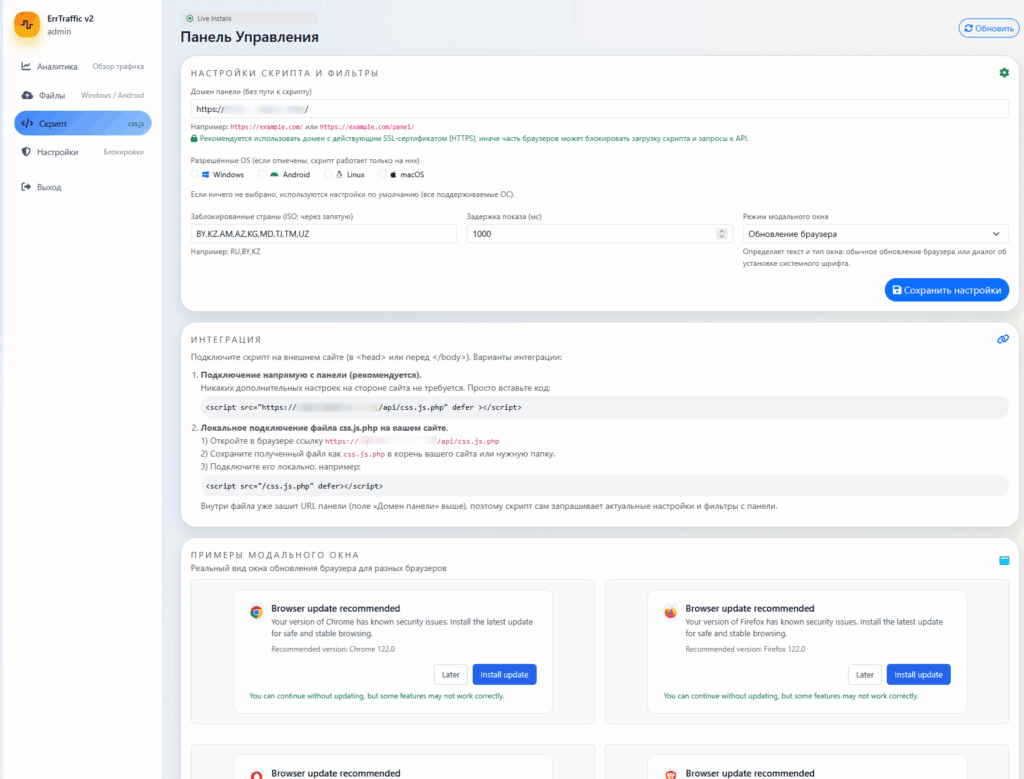
Task: Click the Brave logo in the lower-right preview
Action: [670, 772]
